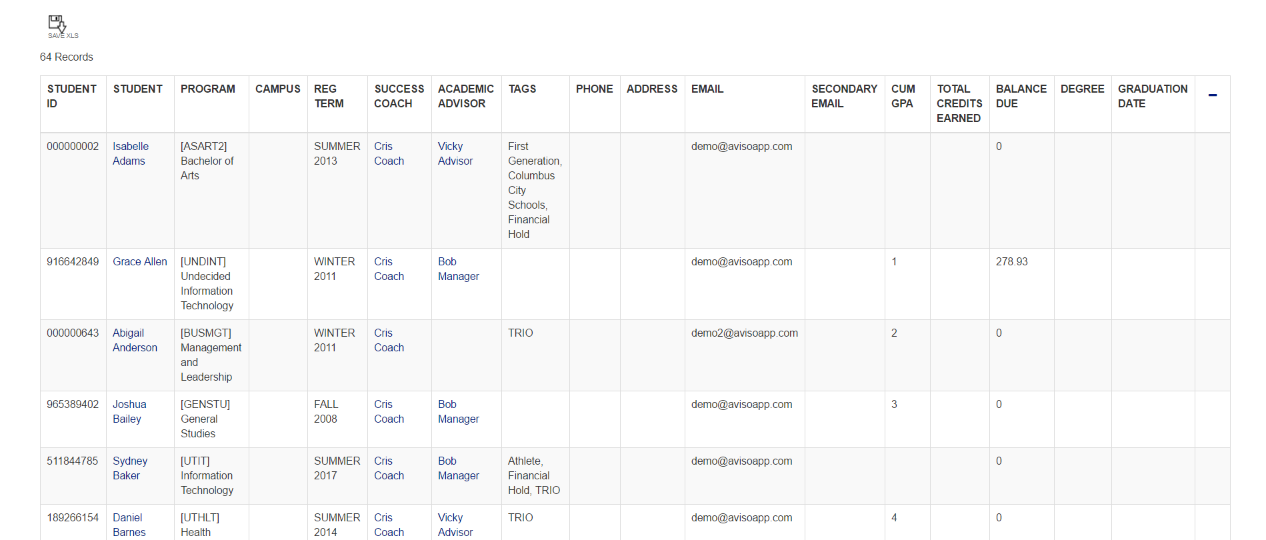Click the Total Credits Earned column header
This screenshot has width=1266, height=540.
point(960,103)
